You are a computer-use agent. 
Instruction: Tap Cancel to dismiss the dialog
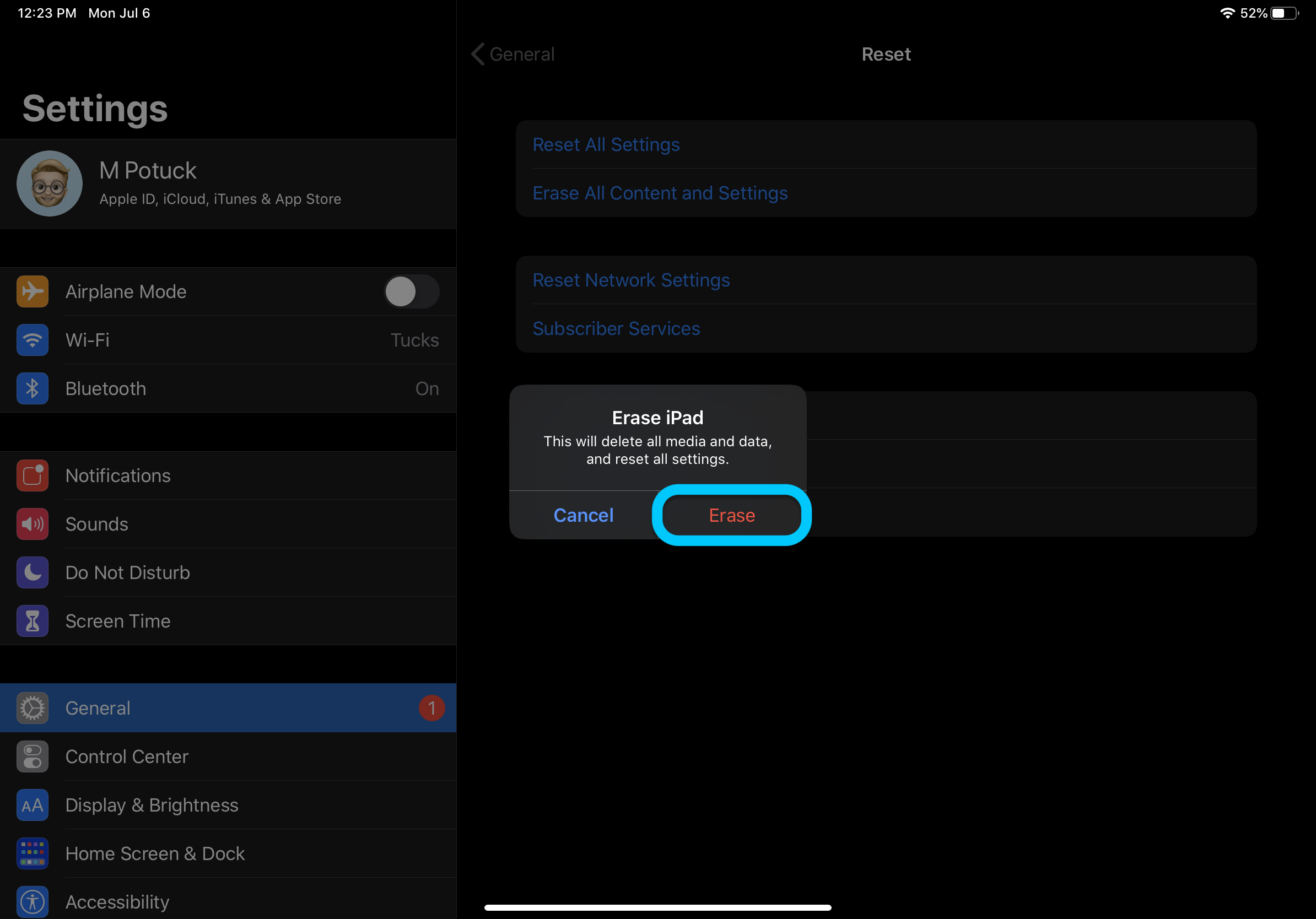583,515
